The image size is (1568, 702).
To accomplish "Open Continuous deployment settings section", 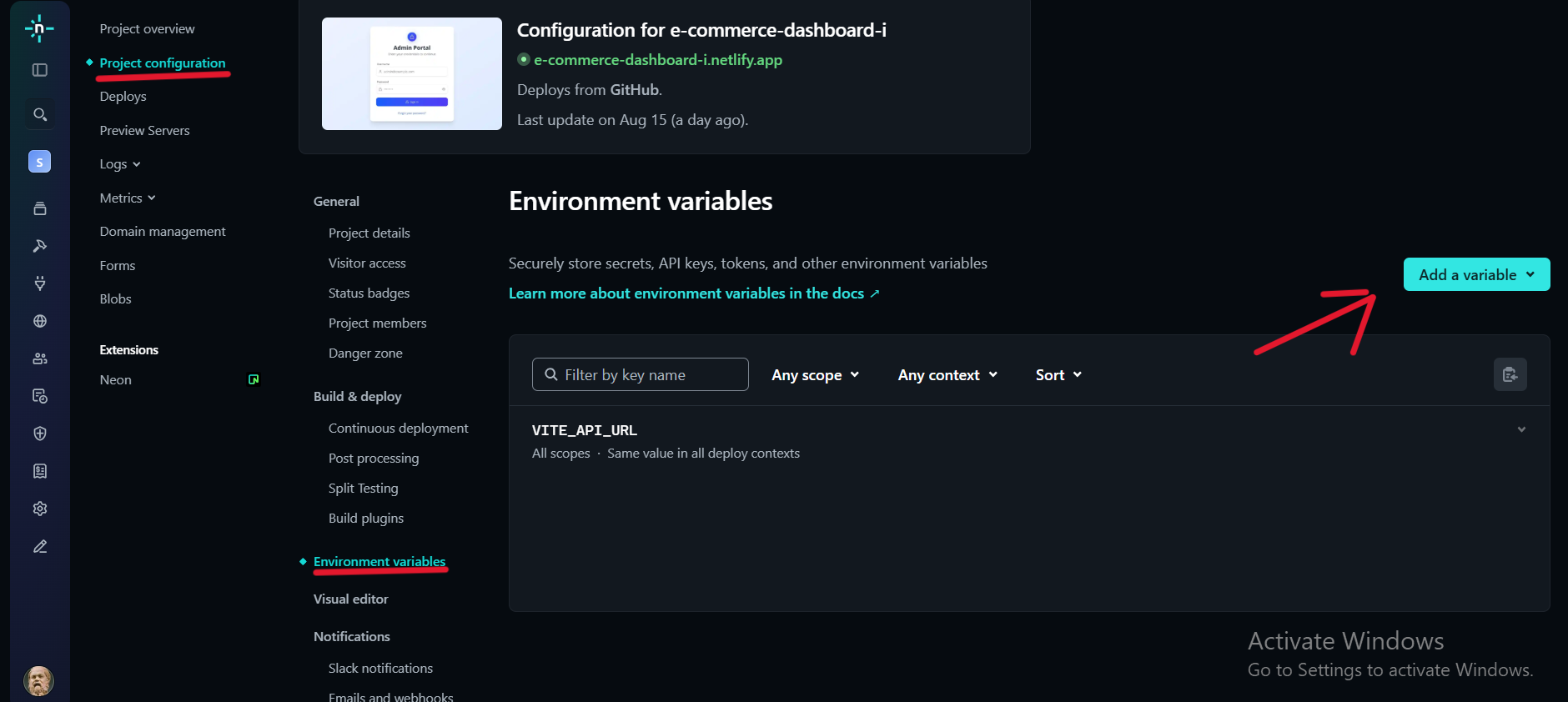I will tap(398, 428).
